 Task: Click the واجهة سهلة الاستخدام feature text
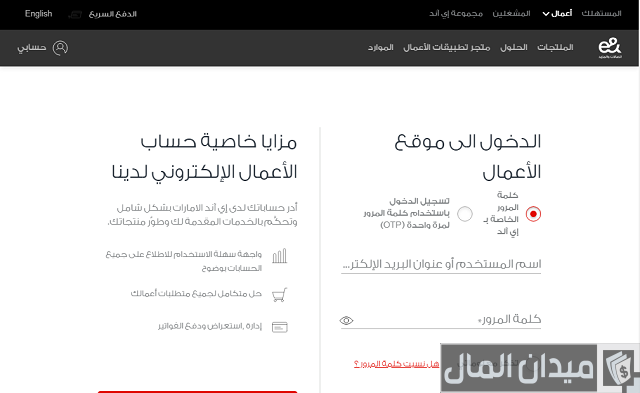[184, 261]
